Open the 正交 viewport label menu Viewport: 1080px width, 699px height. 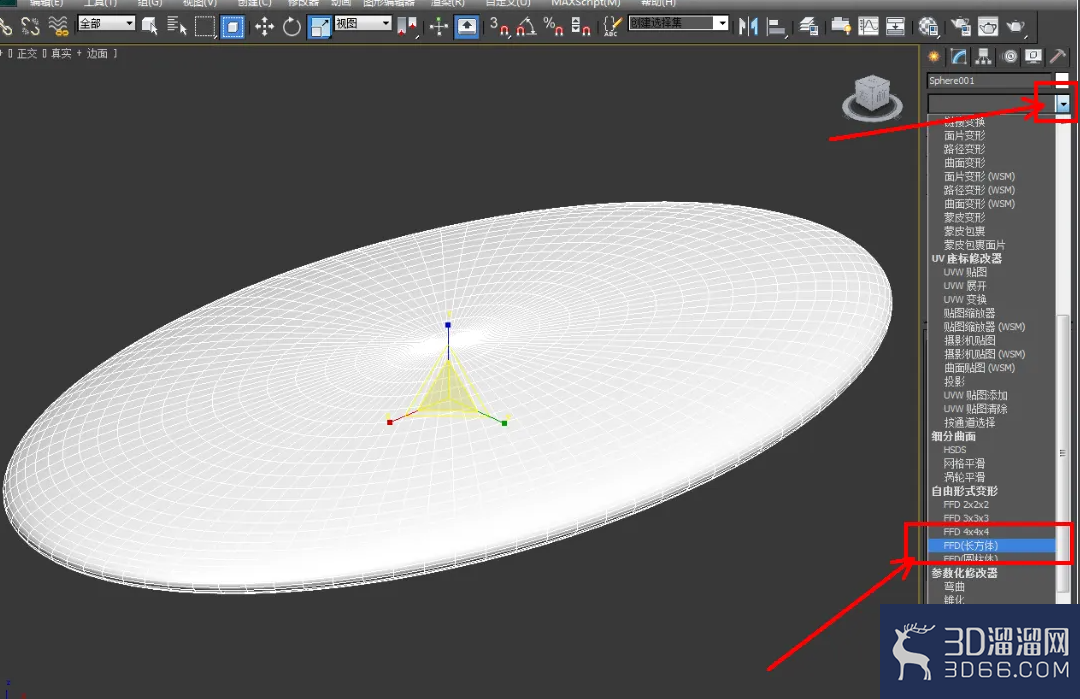(x=27, y=53)
